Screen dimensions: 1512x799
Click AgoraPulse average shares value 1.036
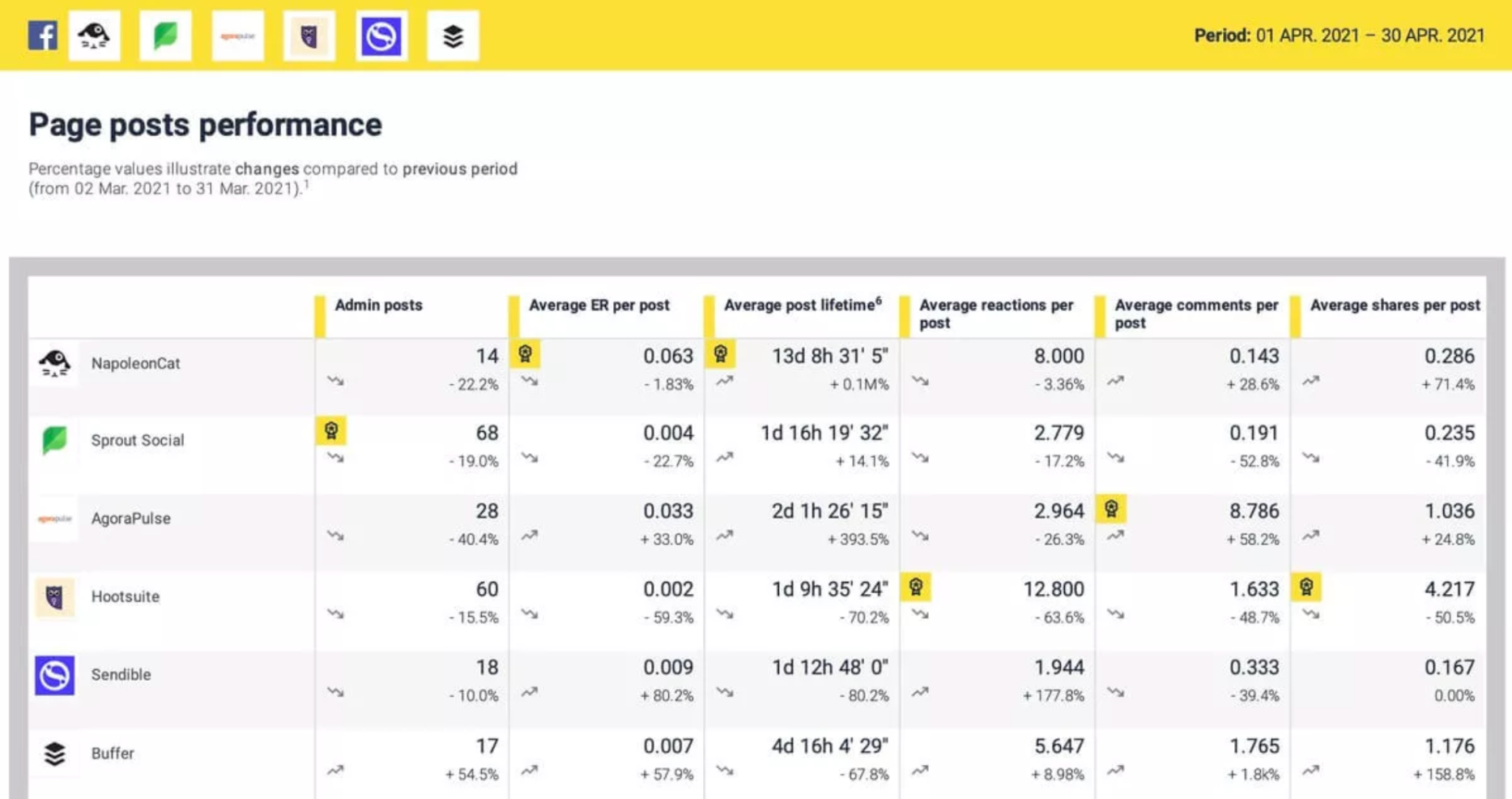(x=1450, y=511)
